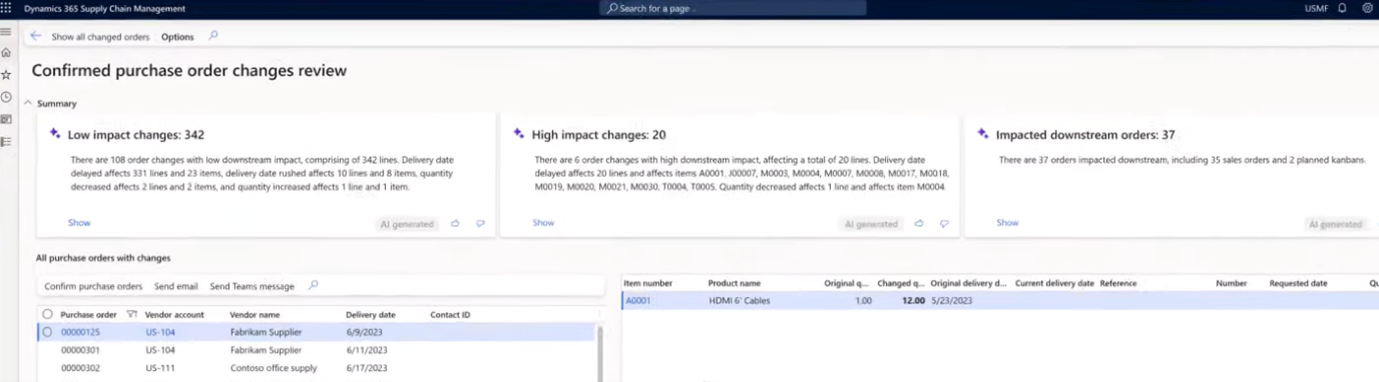Click Confirm purchase orders button
1379x382 pixels.
(x=93, y=286)
